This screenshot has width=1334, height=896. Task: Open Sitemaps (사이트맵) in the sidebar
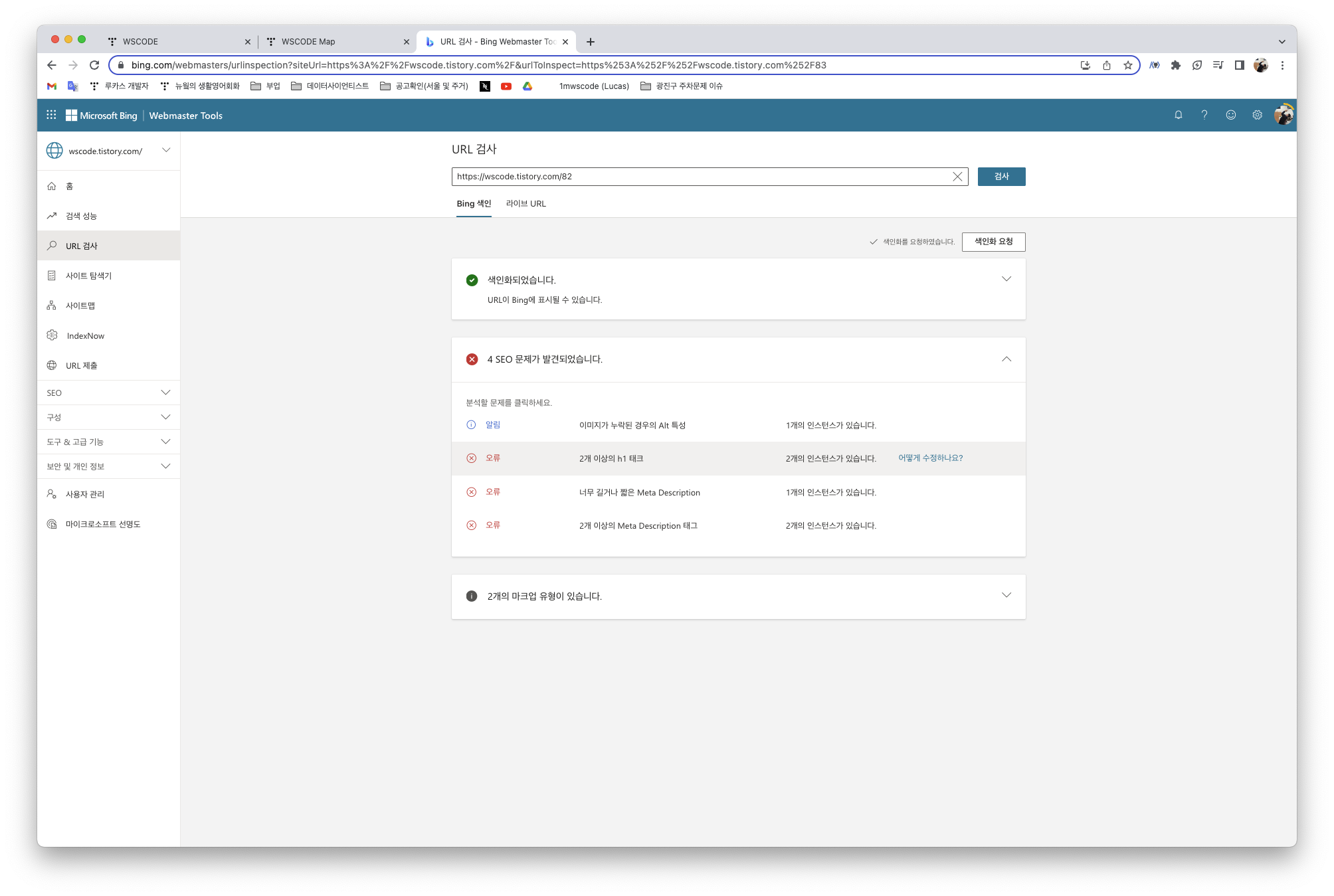(x=80, y=306)
